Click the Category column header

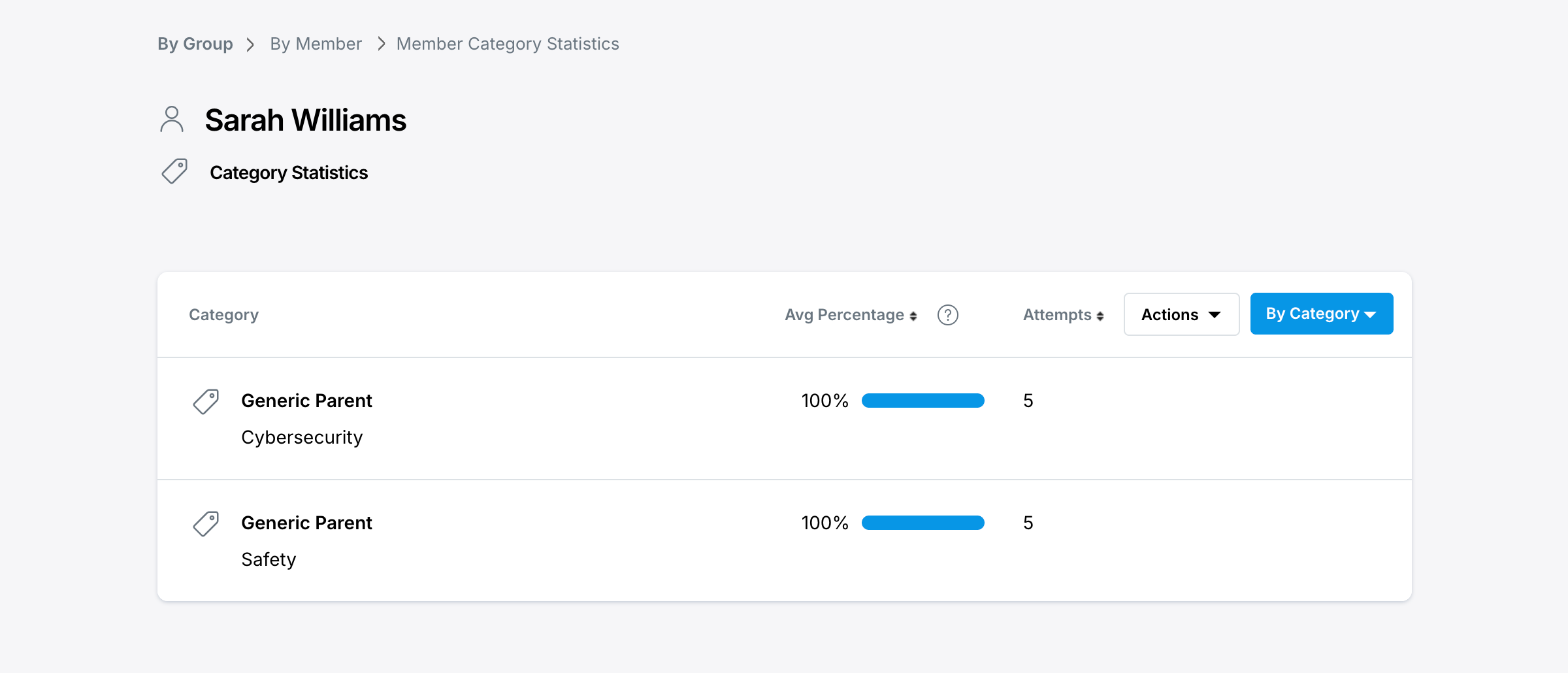[x=223, y=315]
